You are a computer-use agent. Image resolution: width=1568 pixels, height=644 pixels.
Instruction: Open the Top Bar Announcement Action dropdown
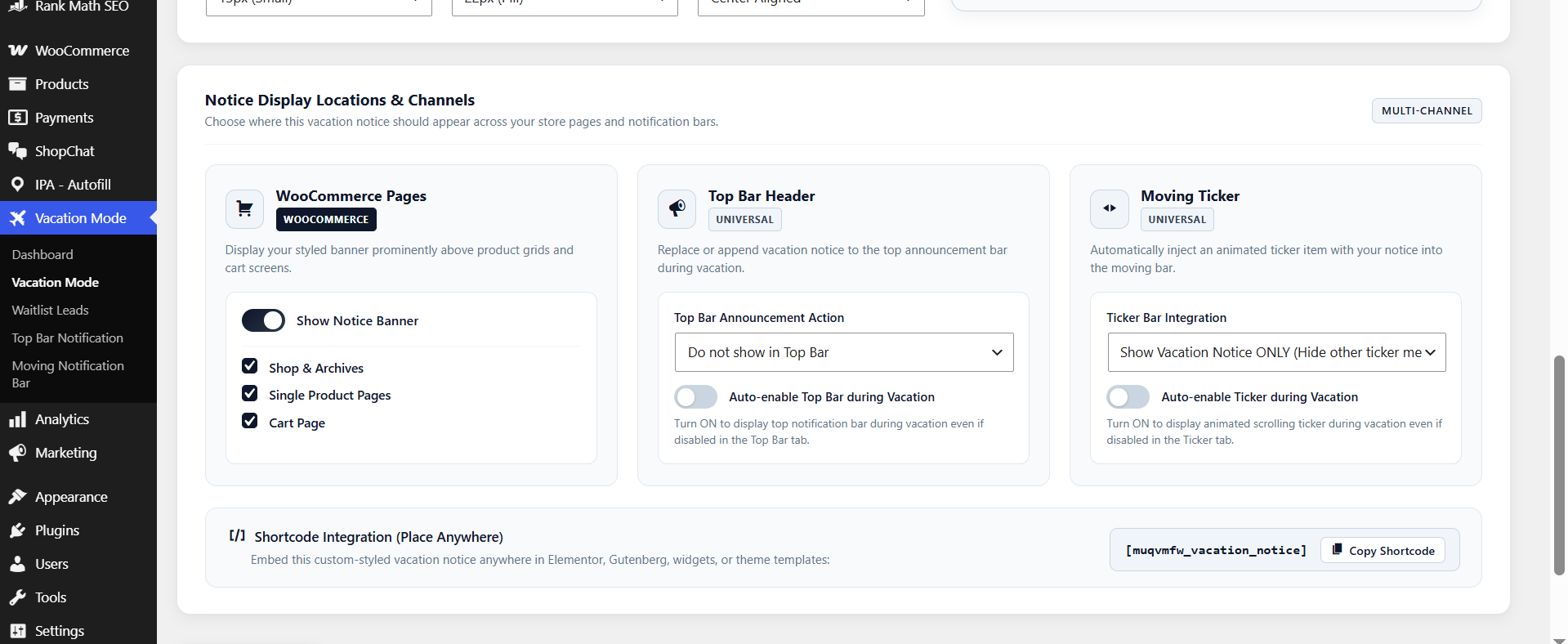(x=844, y=352)
